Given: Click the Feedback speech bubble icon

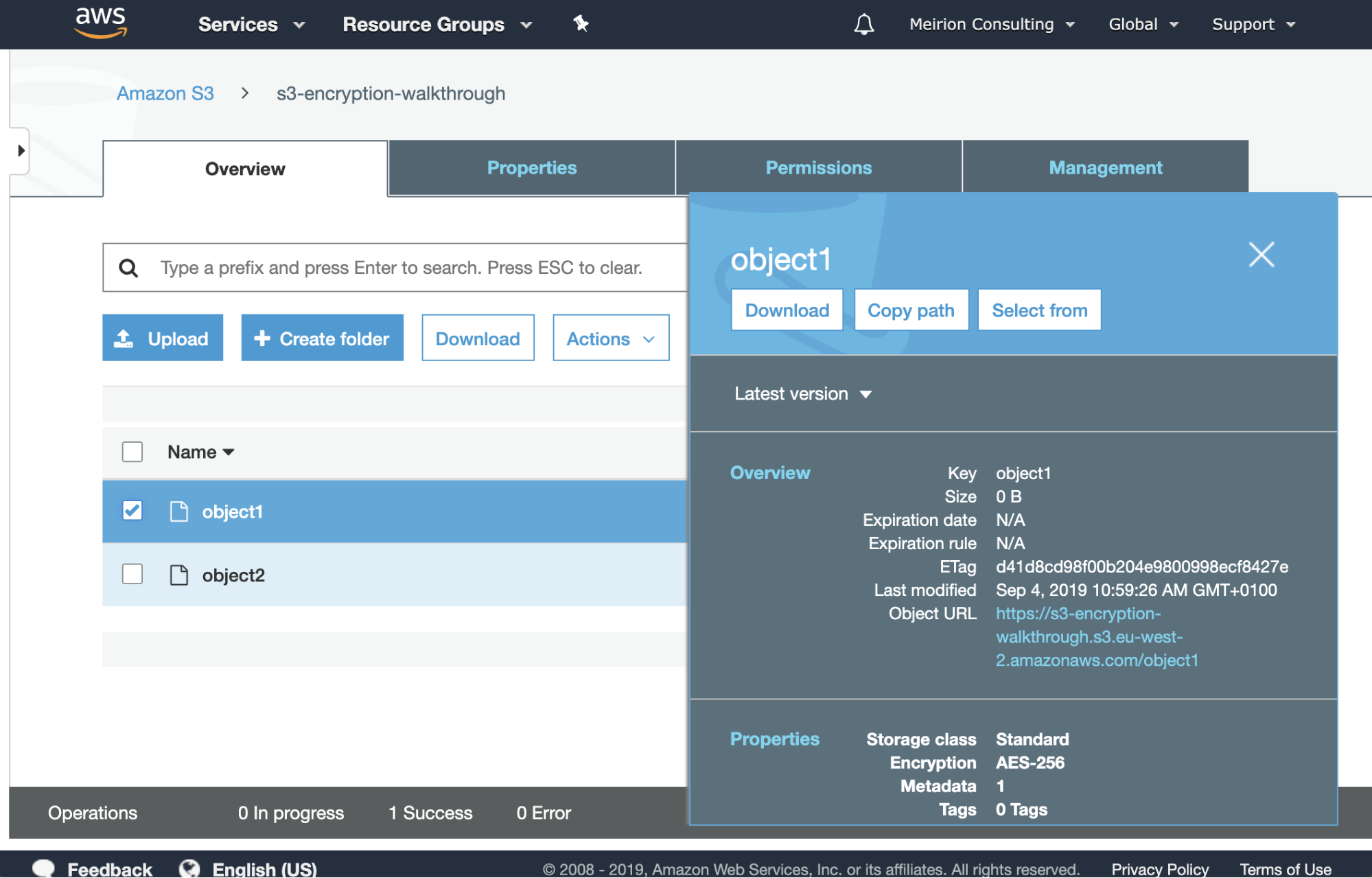Looking at the screenshot, I should pos(44,868).
